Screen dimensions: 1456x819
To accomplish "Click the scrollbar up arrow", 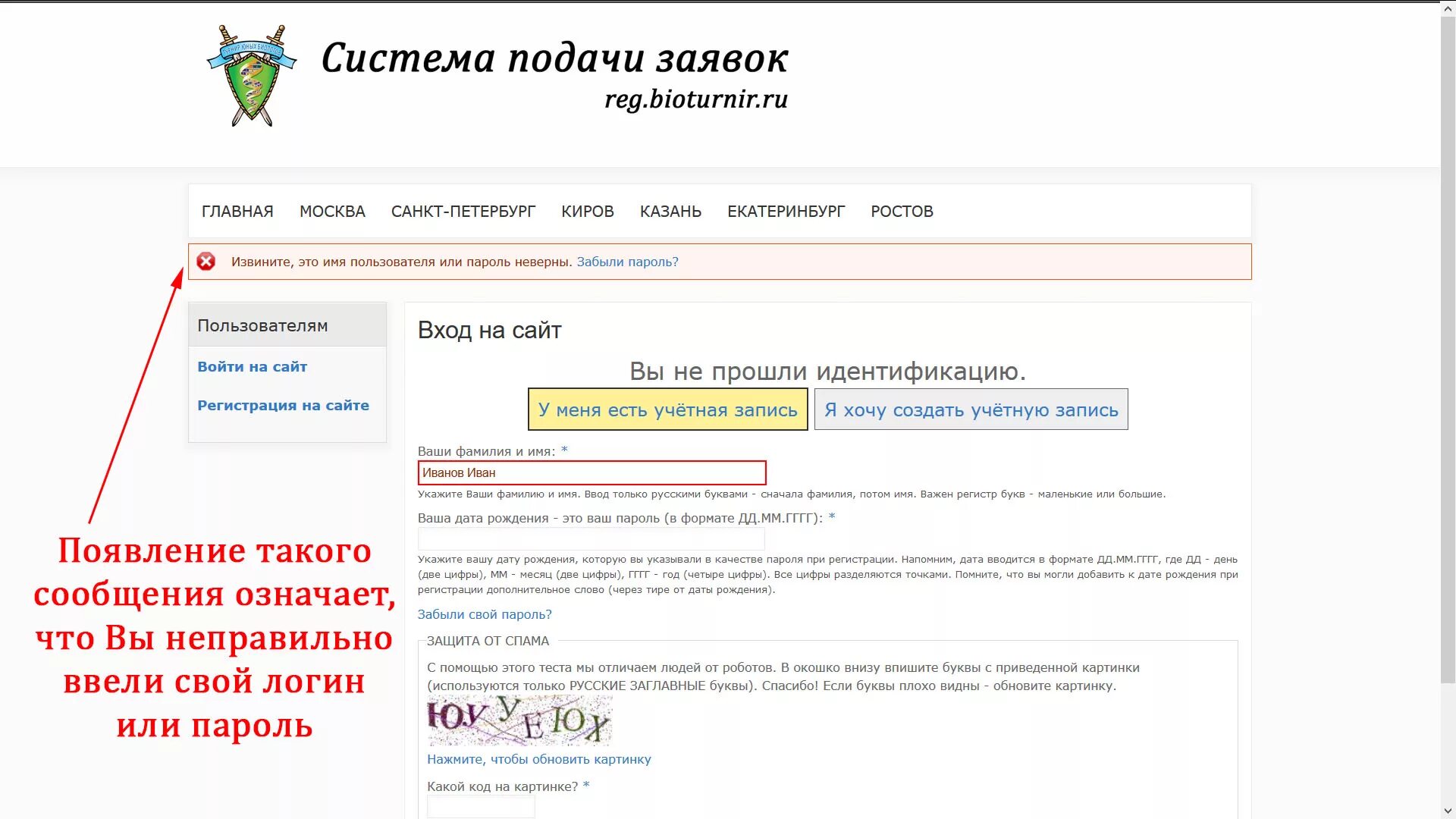I will point(1448,10).
